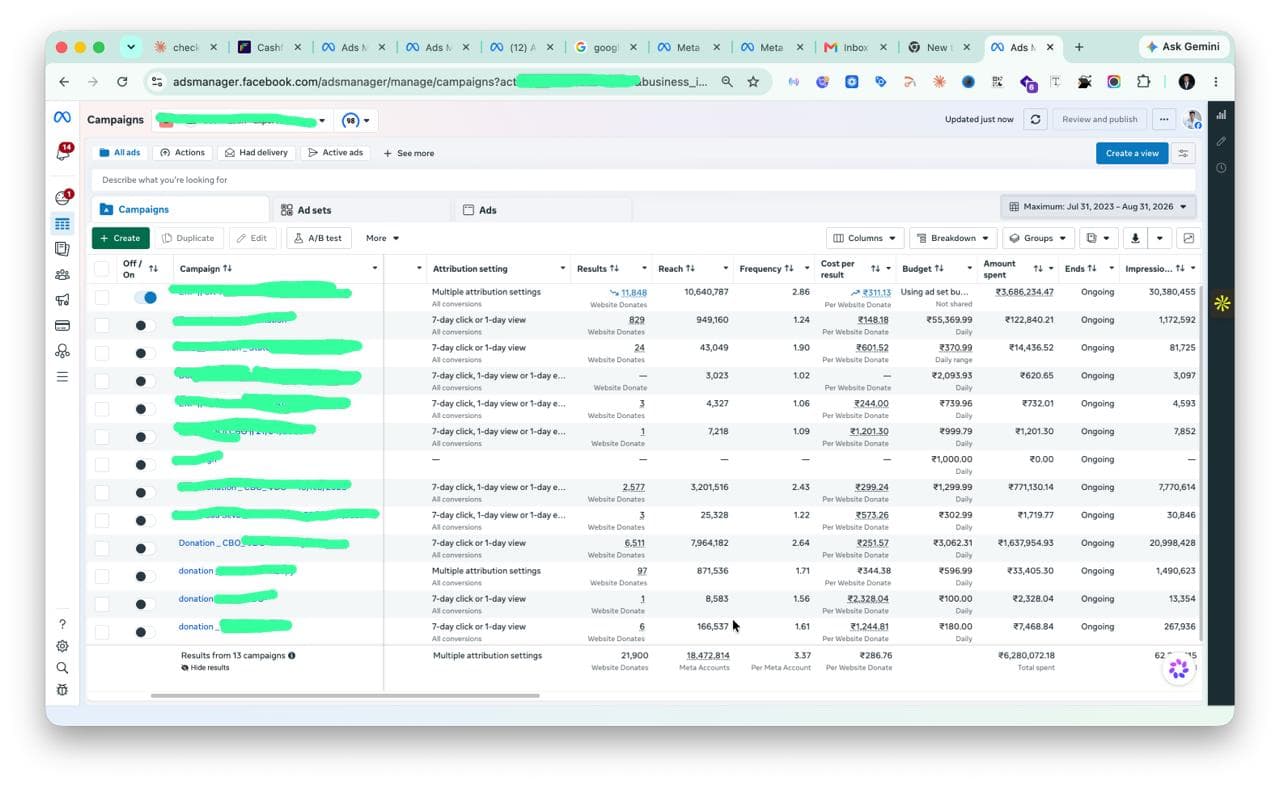Open the account score 98 dropdown
The image size is (1280, 786).
(x=356, y=120)
